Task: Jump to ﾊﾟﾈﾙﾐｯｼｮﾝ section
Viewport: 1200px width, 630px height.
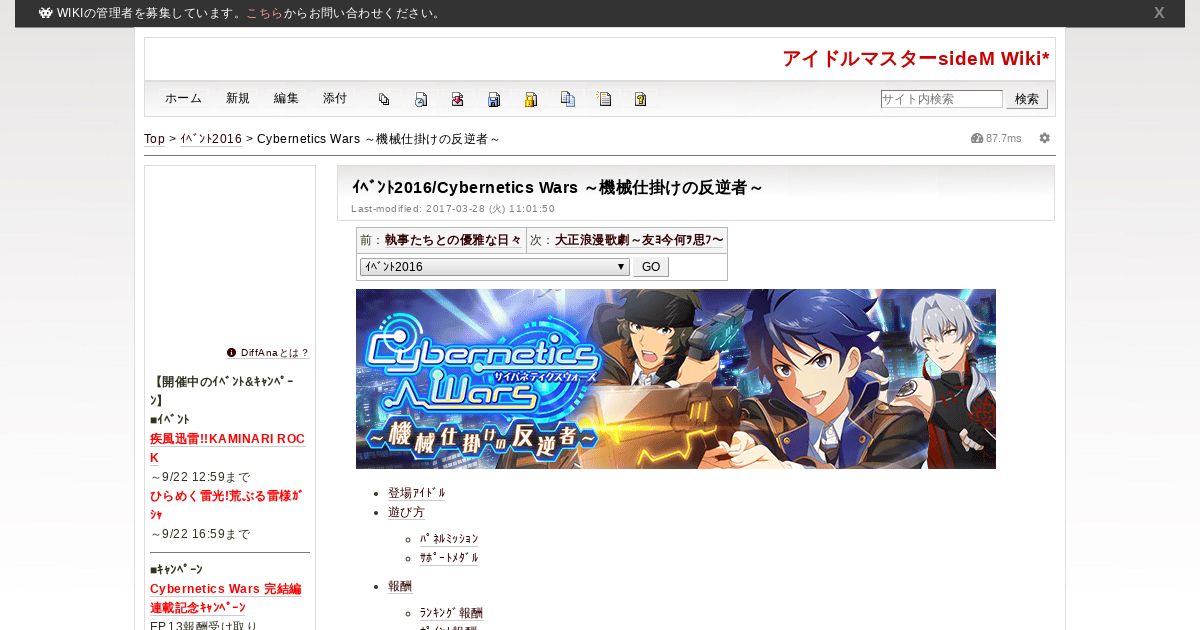Action: (449, 539)
